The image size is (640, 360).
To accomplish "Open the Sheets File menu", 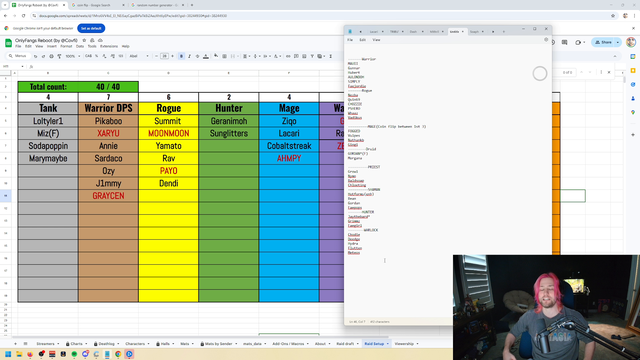I will [18, 47].
